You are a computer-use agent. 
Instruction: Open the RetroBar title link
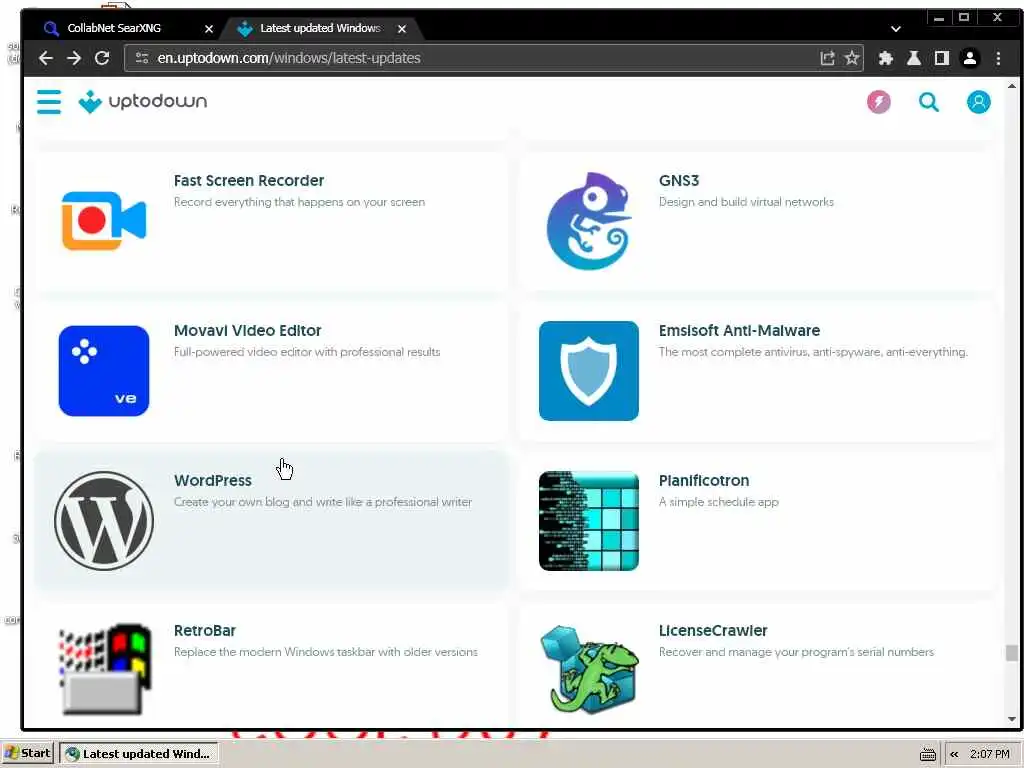204,631
